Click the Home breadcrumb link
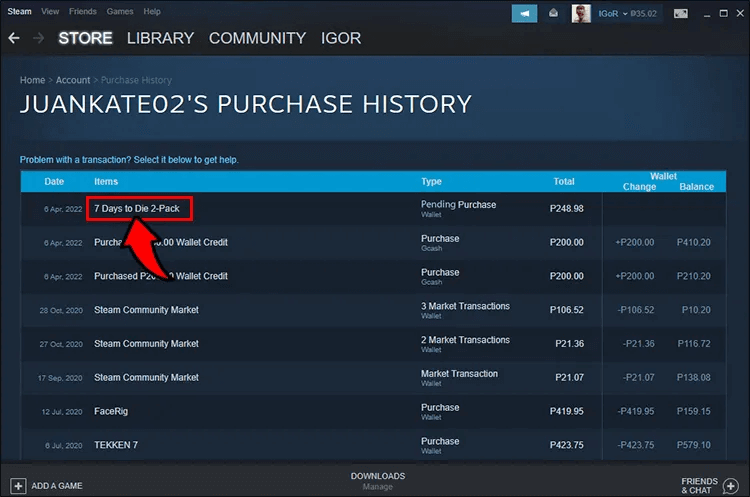 point(32,80)
